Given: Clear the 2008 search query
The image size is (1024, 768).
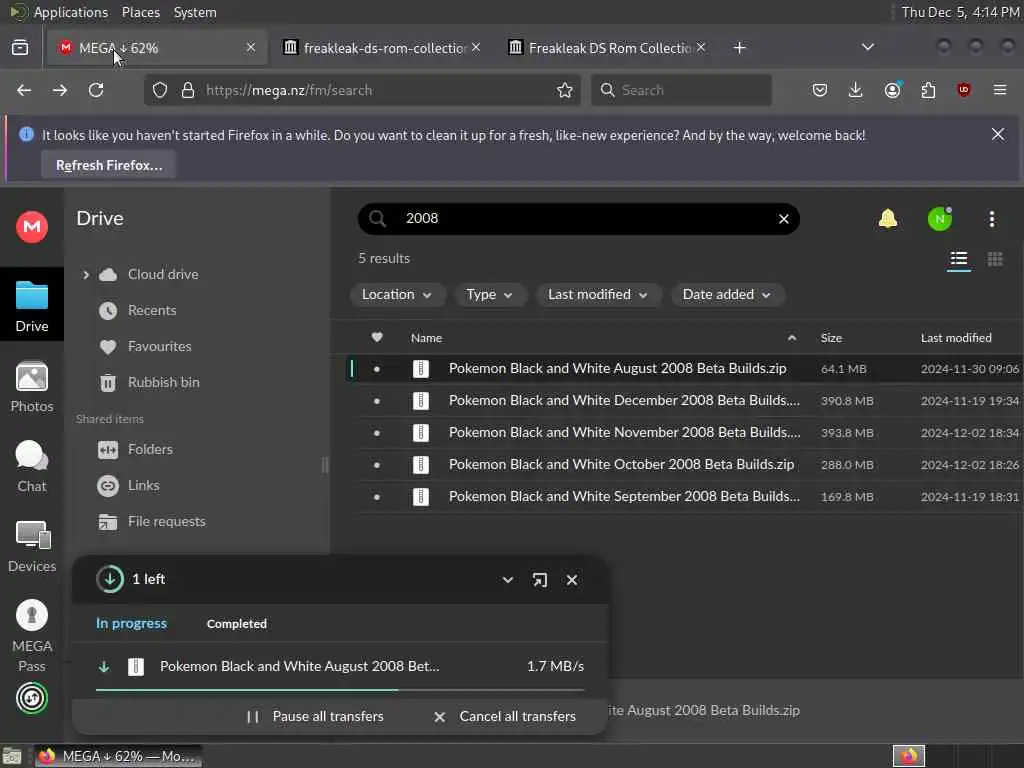Looking at the screenshot, I should pos(784,219).
